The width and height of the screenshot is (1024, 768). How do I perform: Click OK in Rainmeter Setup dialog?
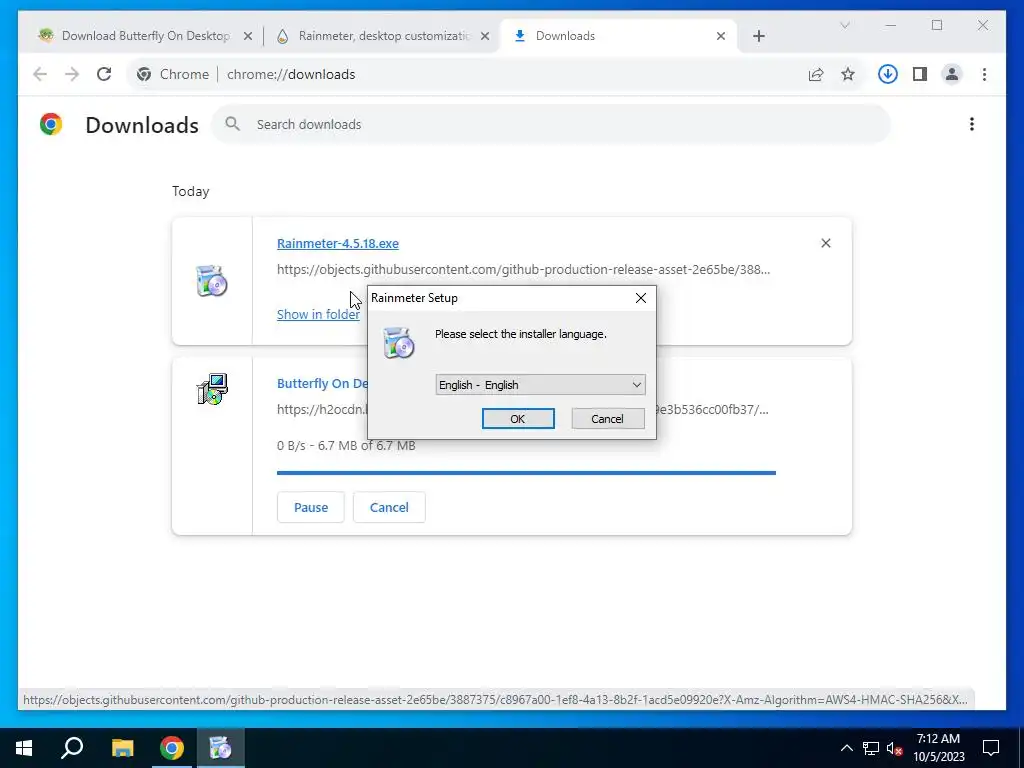click(518, 419)
